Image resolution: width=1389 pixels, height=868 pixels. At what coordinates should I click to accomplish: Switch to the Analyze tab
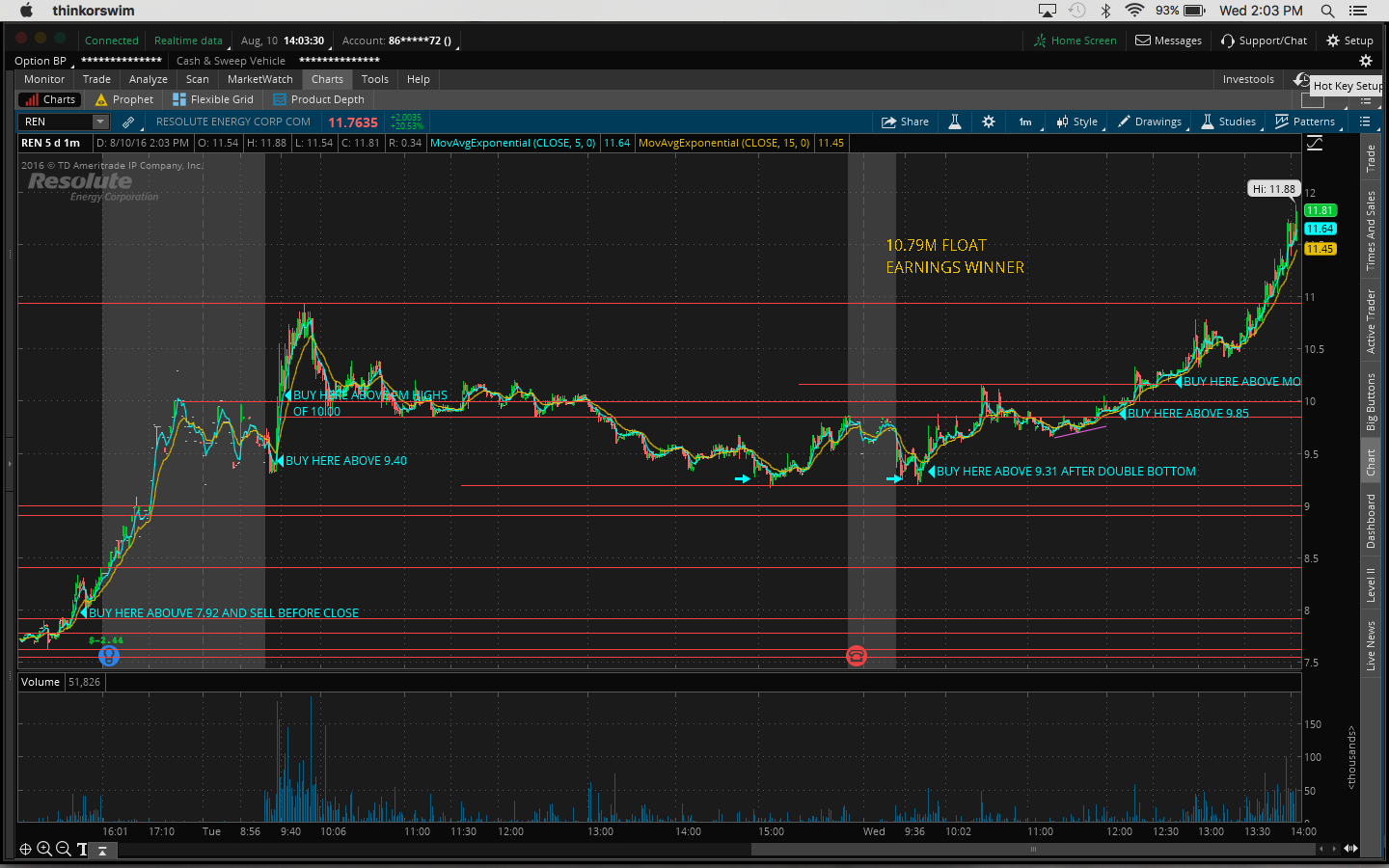149,79
